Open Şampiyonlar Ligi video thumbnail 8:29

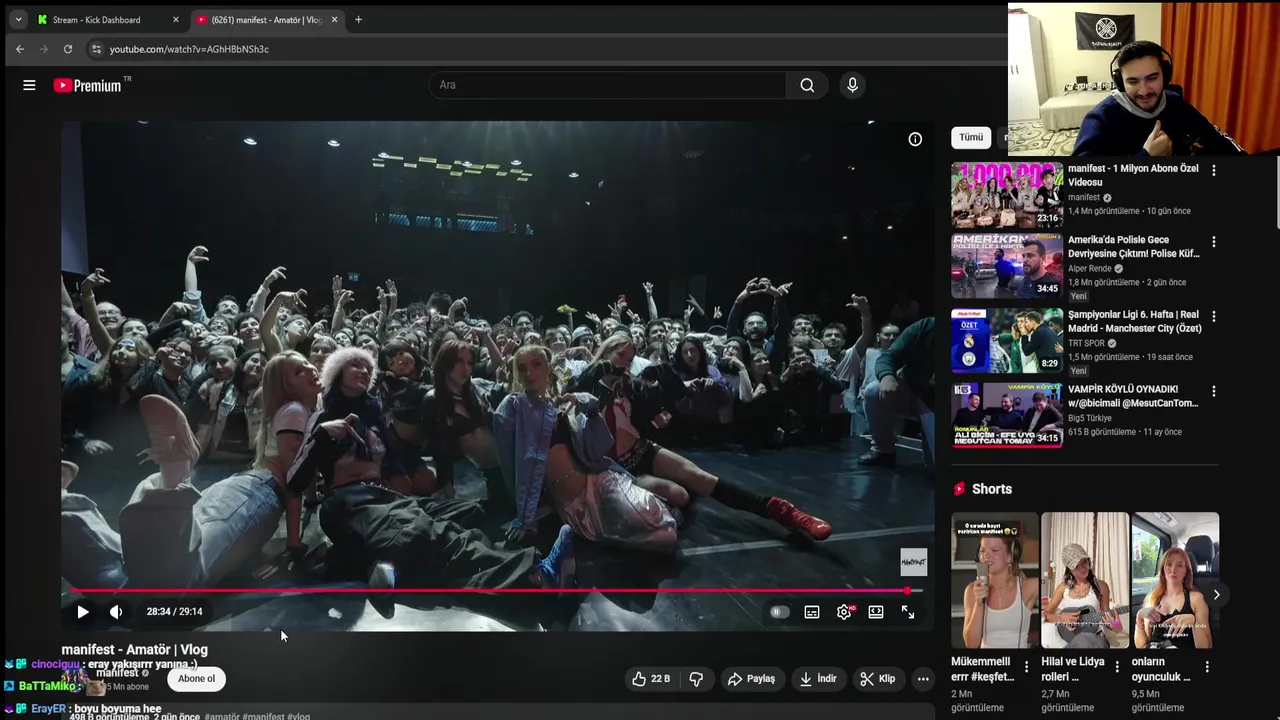click(x=1007, y=341)
